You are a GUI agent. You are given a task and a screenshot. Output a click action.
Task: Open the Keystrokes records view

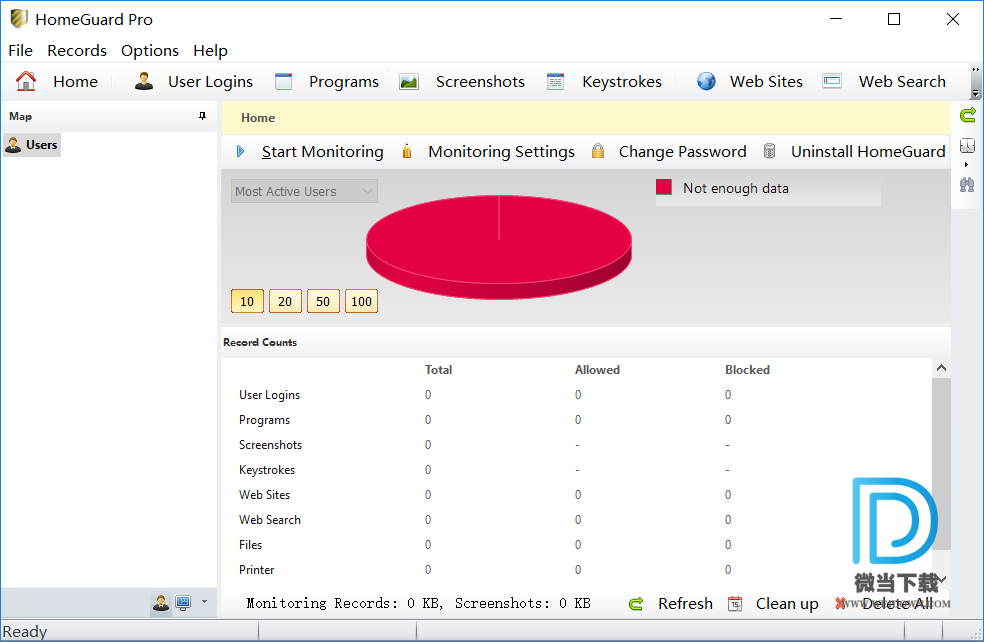tap(622, 82)
